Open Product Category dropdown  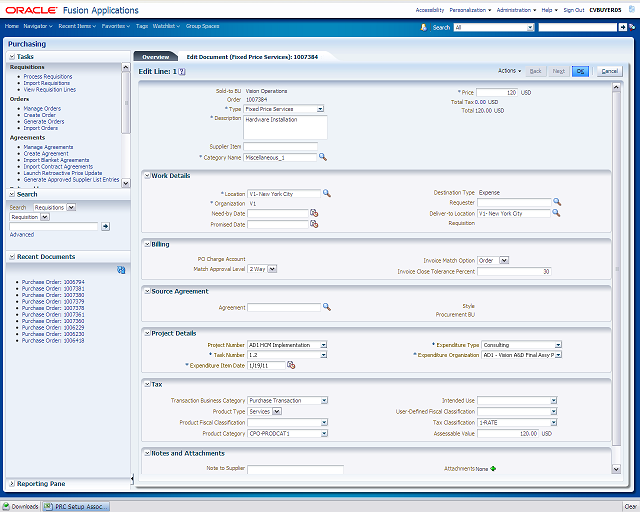pos(324,433)
